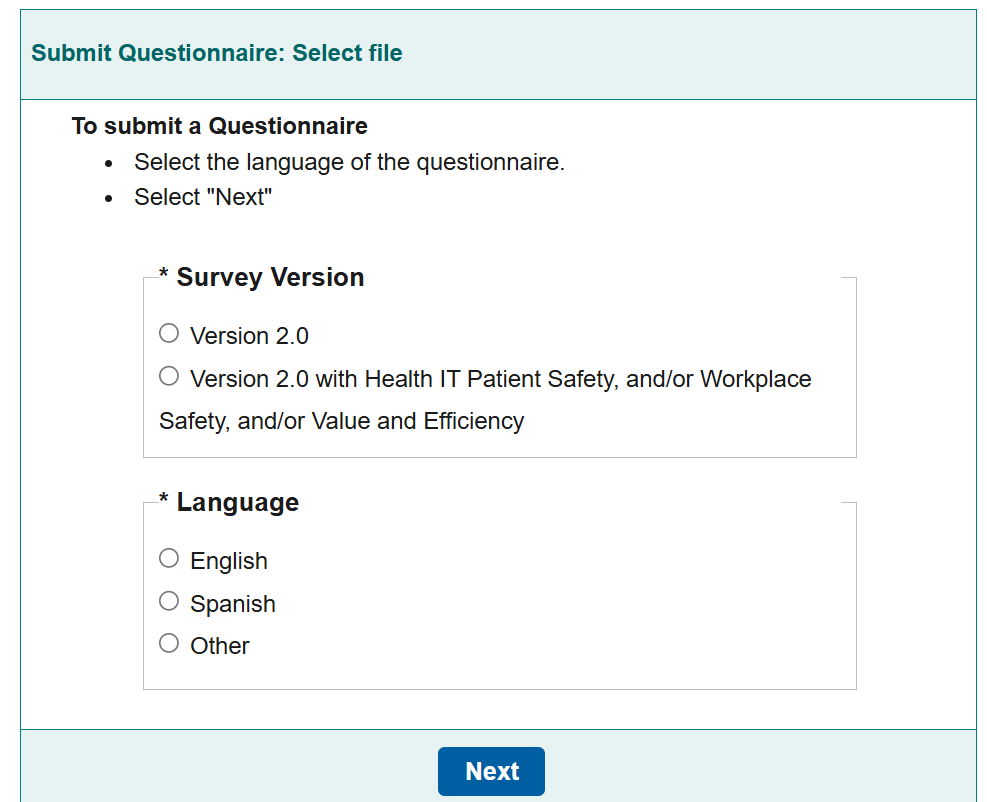Choose the Version 2.0 with Health IT radio button
Image resolution: width=987 pixels, height=802 pixels.
pos(169,377)
